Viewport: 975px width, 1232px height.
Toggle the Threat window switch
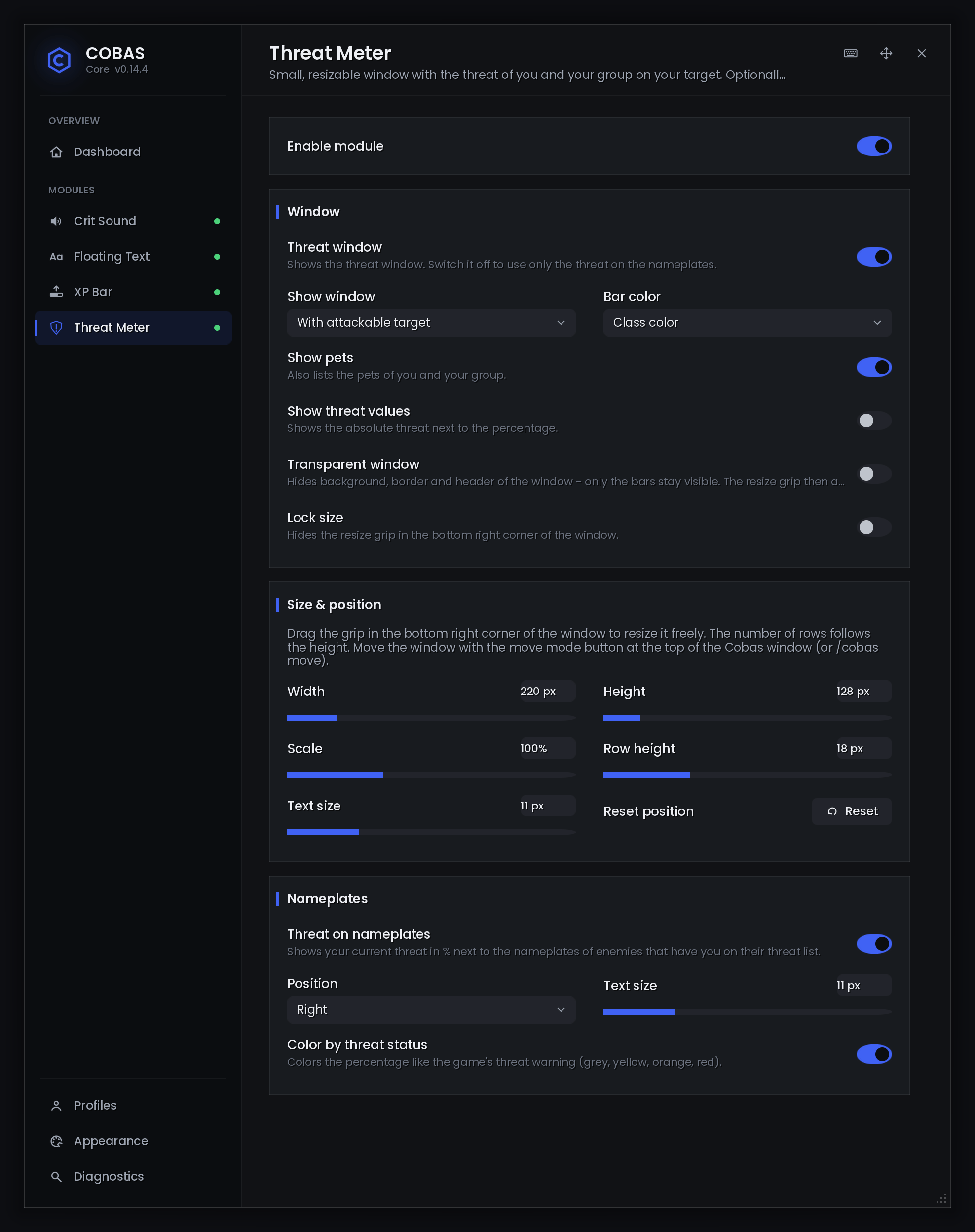(x=874, y=257)
